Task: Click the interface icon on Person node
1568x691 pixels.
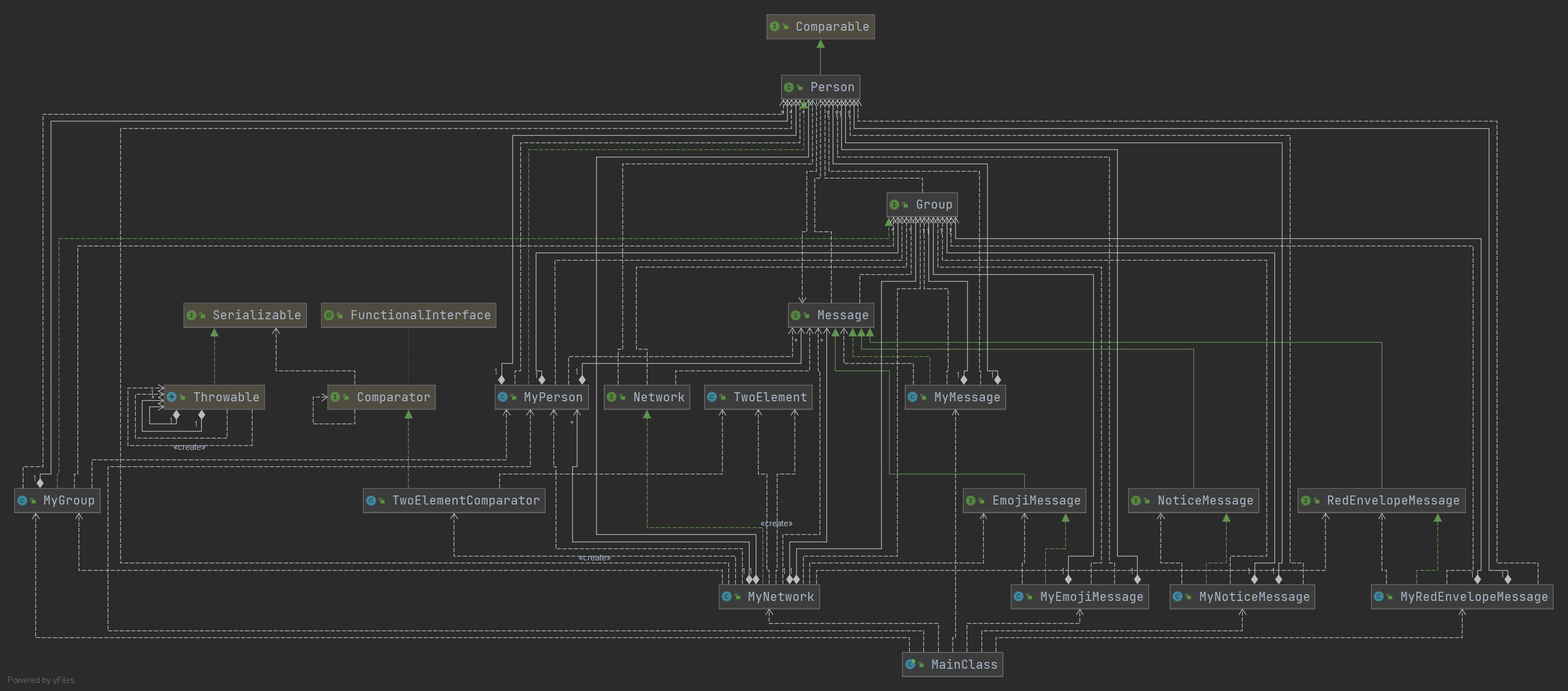Action: 789,88
